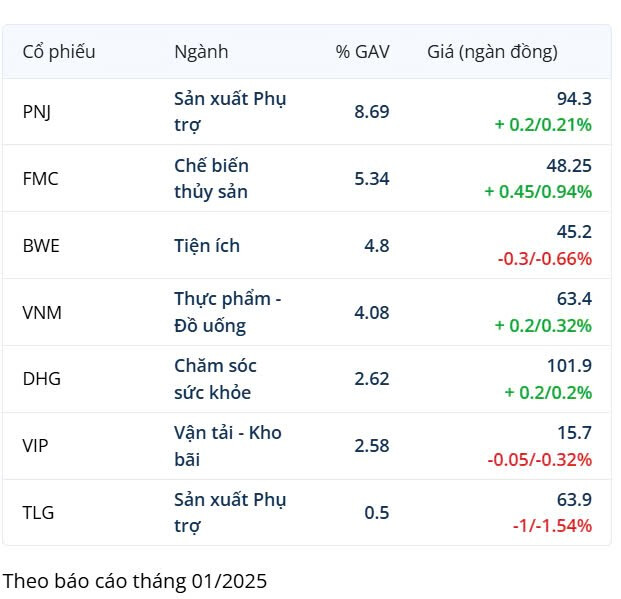Click the 8.69 GAV percentage value
Image resolution: width=621 pixels, height=599 pixels.
371,111
